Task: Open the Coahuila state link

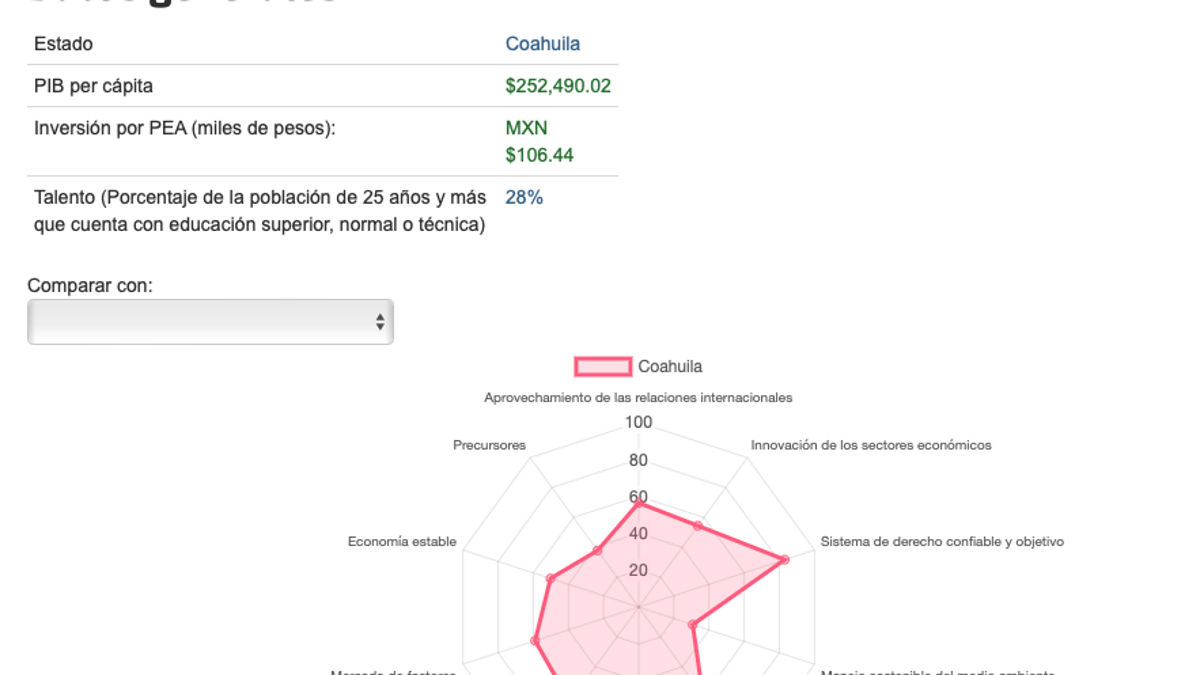Action: pyautogui.click(x=542, y=44)
